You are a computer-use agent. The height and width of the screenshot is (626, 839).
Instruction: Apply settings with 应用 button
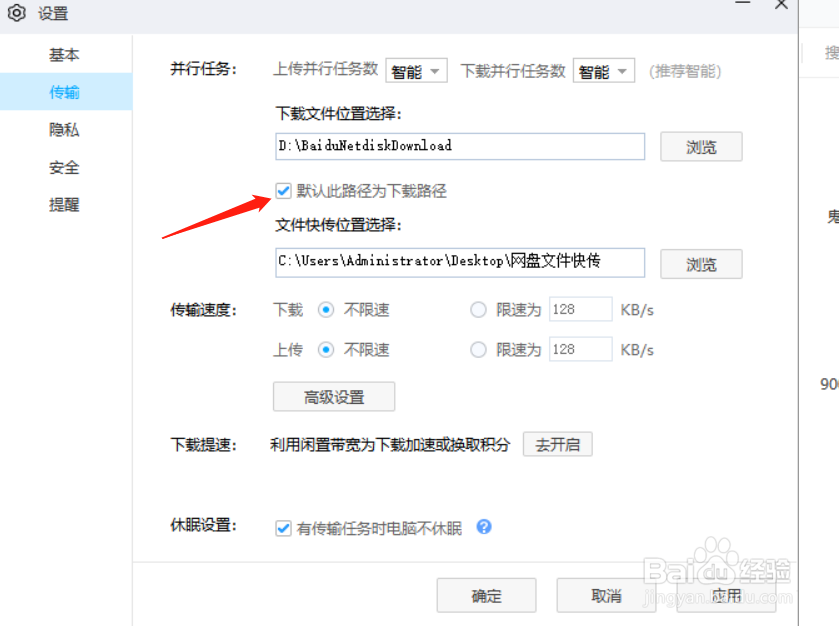pos(726,595)
